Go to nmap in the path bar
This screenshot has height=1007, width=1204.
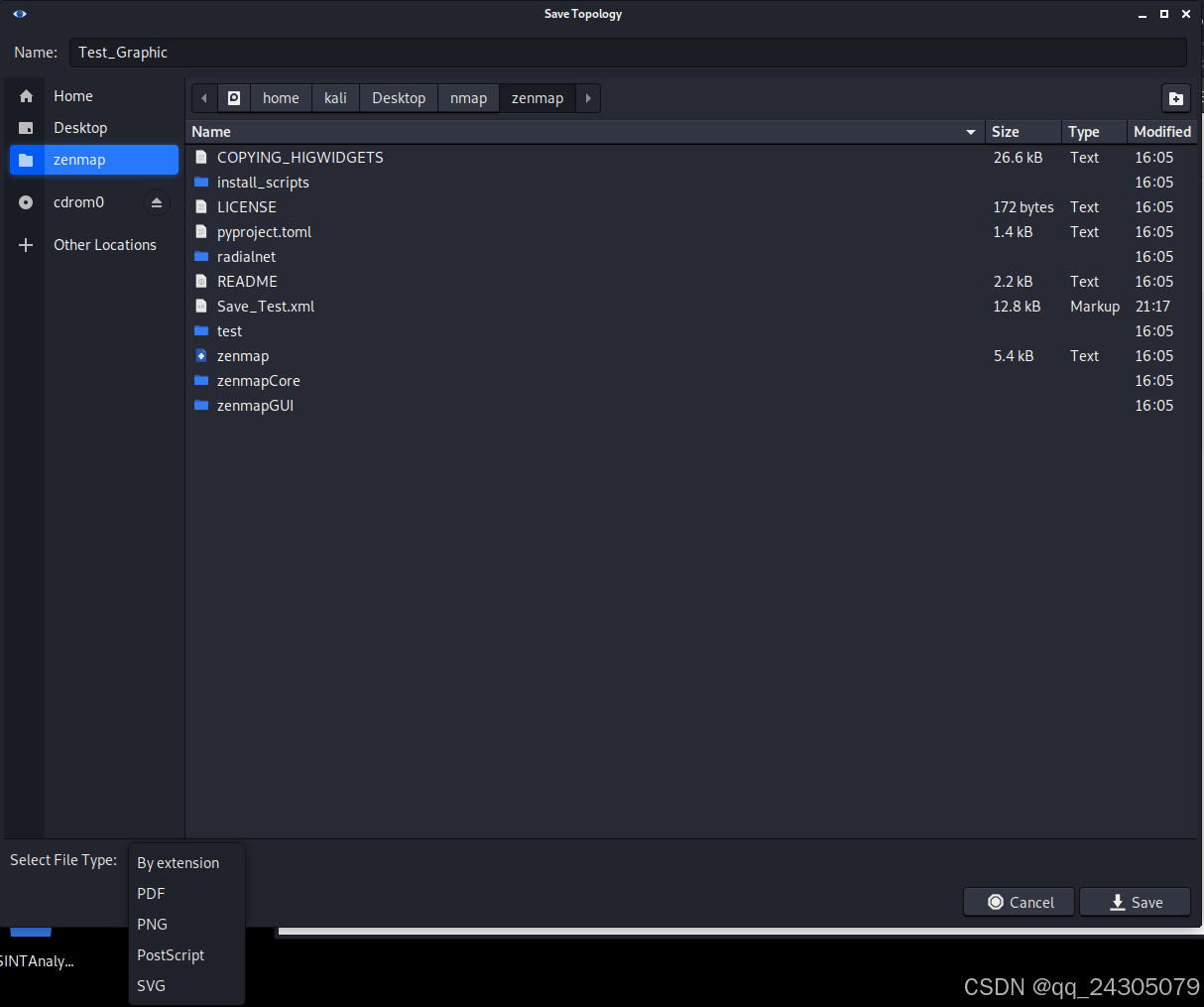(x=468, y=98)
